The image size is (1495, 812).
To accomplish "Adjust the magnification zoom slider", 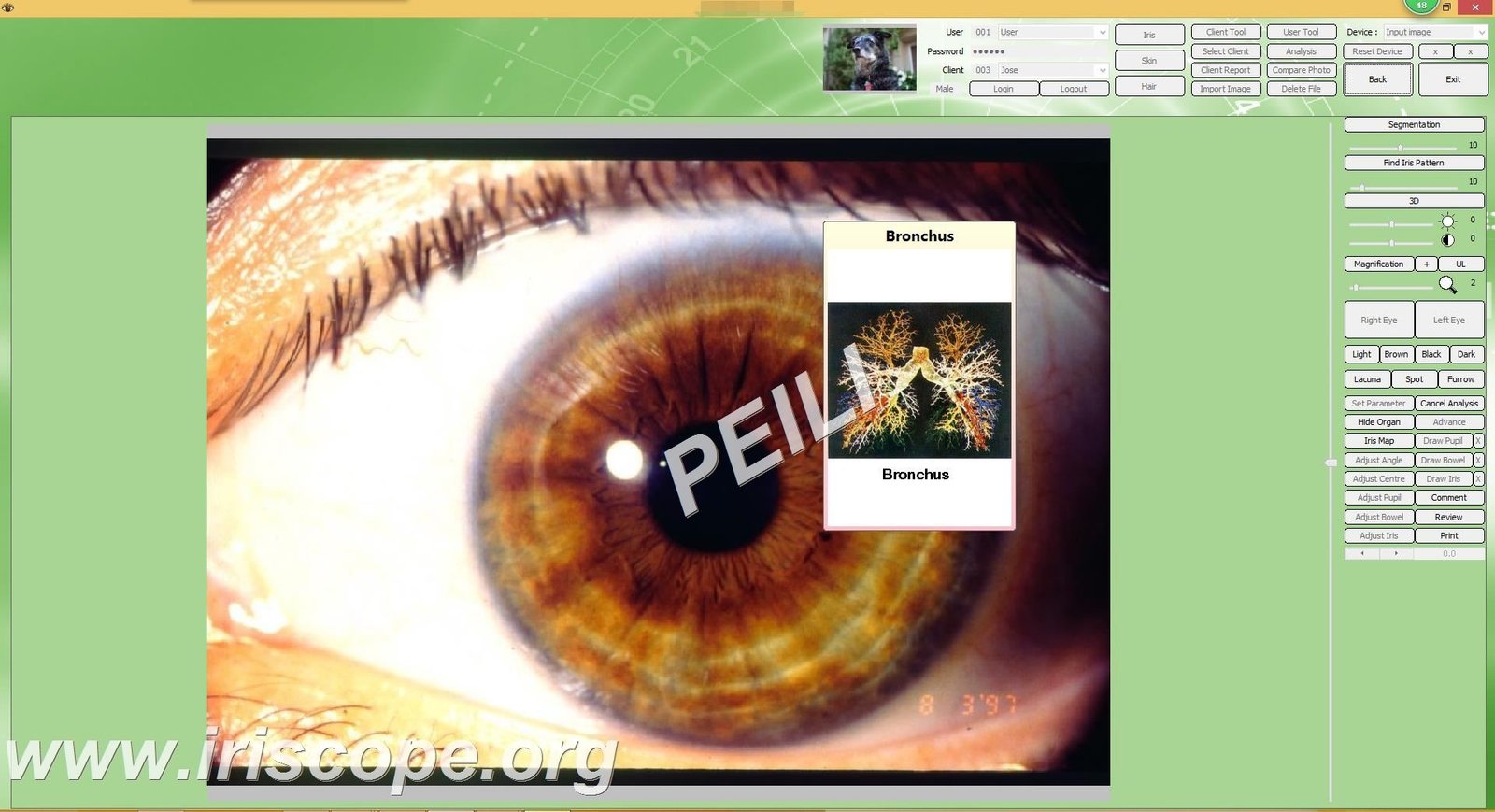I will 1391,287.
